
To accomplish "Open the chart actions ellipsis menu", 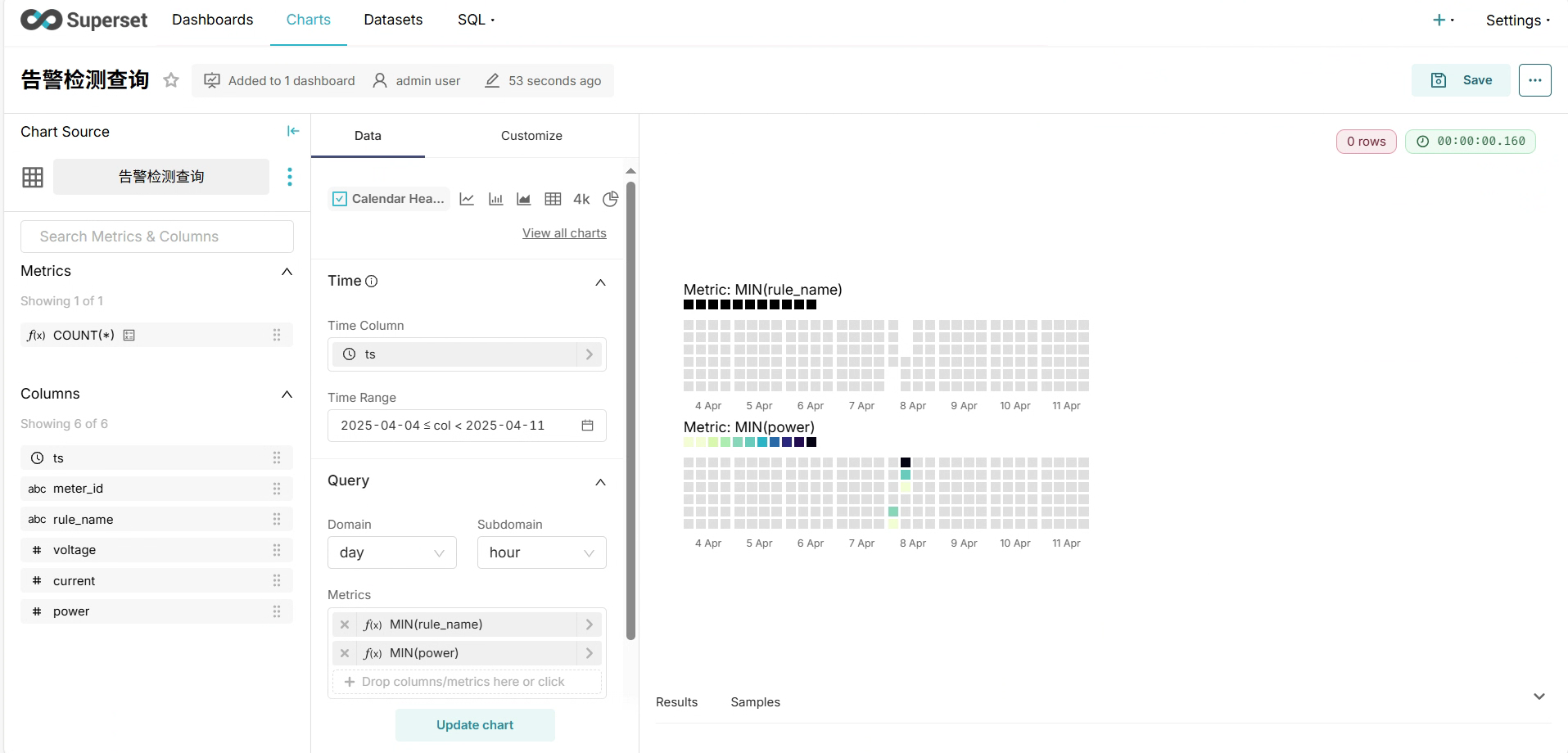I will click(x=1534, y=80).
